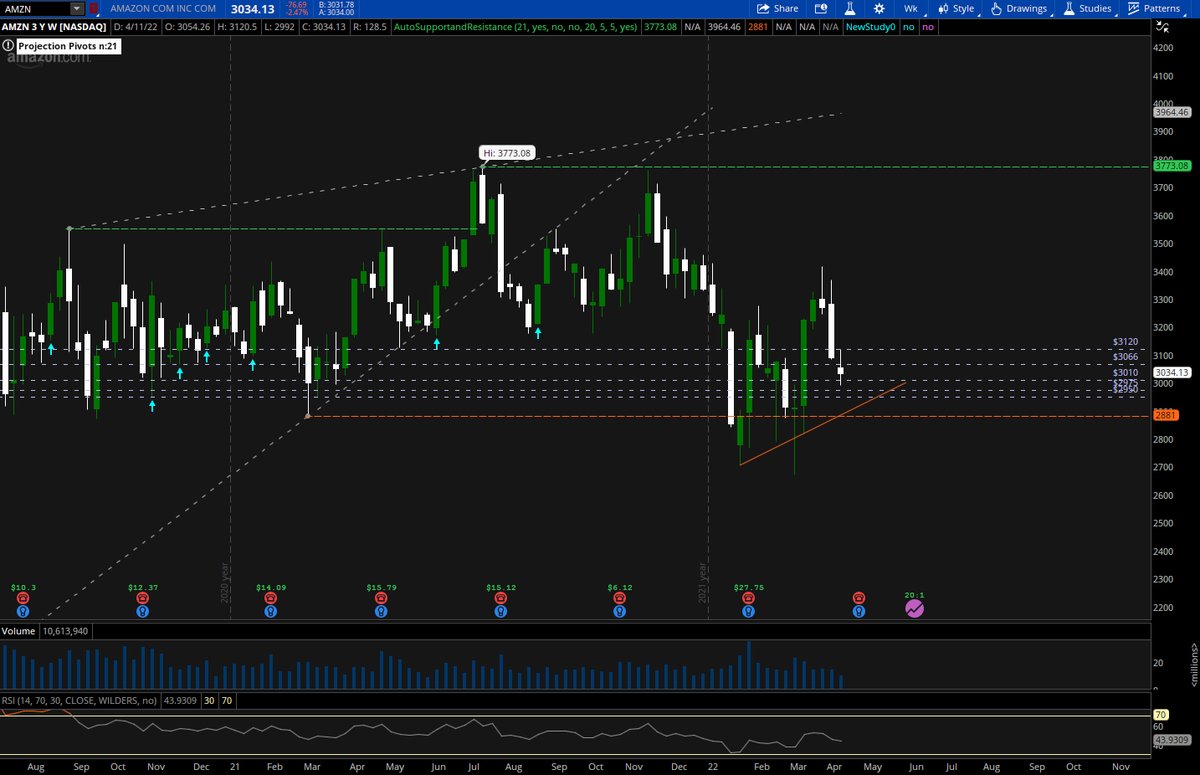1200x775 pixels.
Task: Click the red earnings phone icon under $12.37
Action: [142, 598]
